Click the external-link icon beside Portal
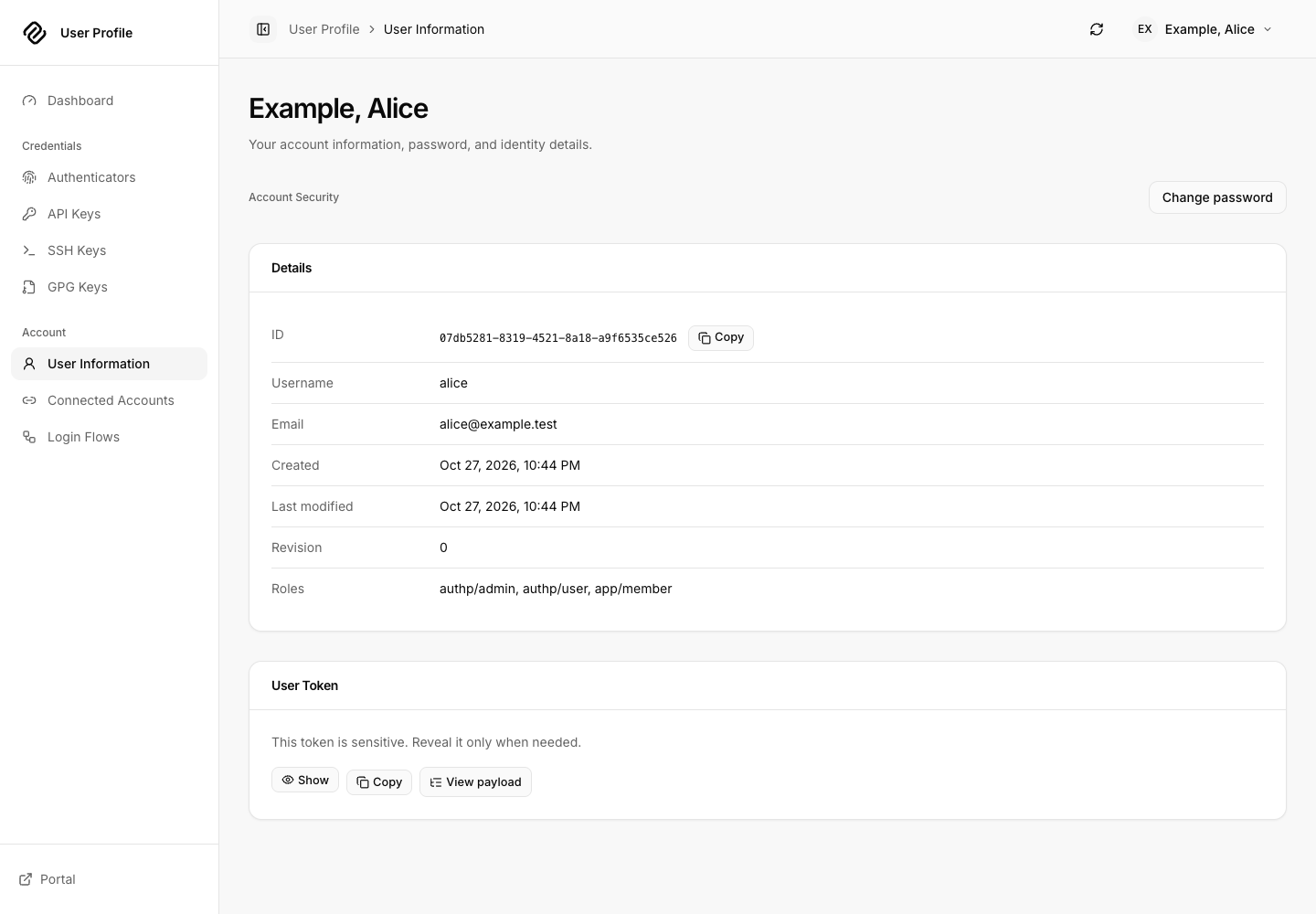 pyautogui.click(x=26, y=879)
